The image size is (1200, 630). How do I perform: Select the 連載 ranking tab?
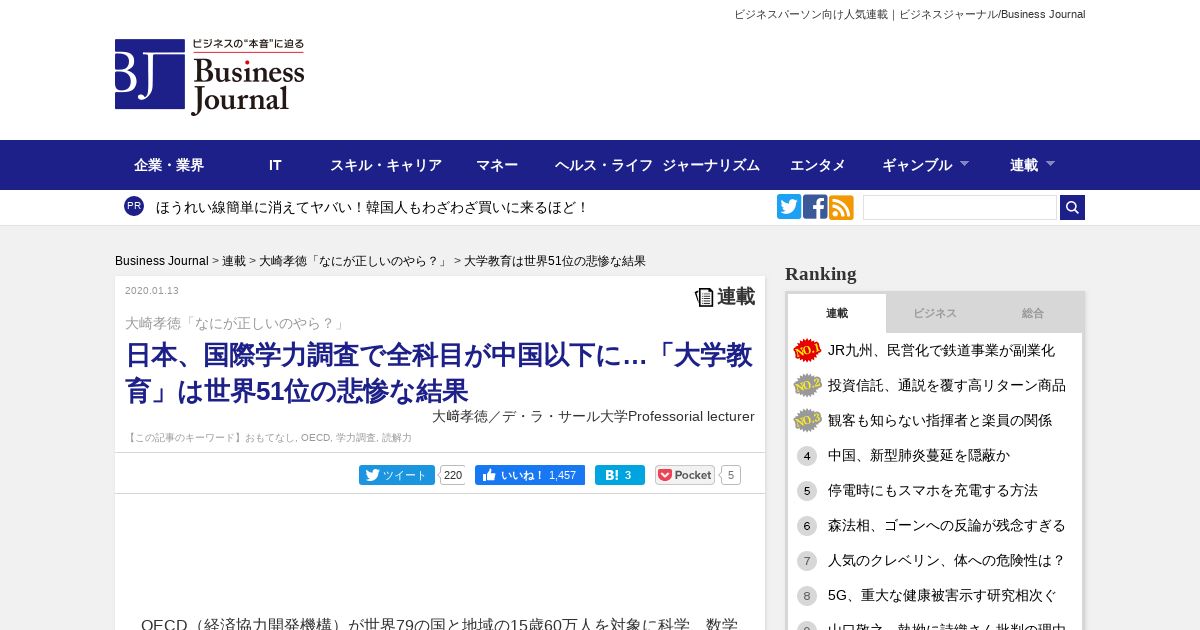coord(837,313)
